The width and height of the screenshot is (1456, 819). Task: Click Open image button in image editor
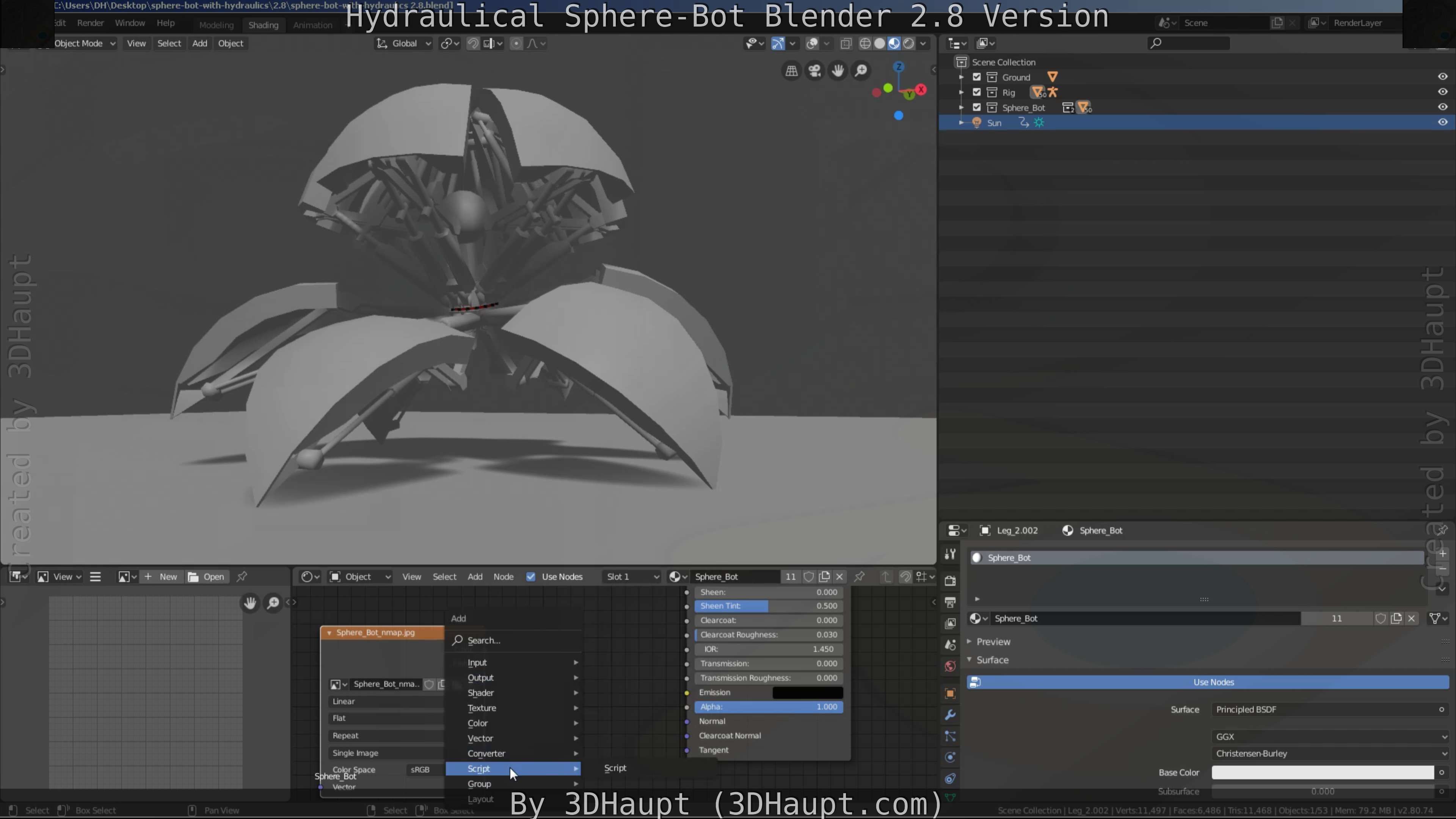207,576
